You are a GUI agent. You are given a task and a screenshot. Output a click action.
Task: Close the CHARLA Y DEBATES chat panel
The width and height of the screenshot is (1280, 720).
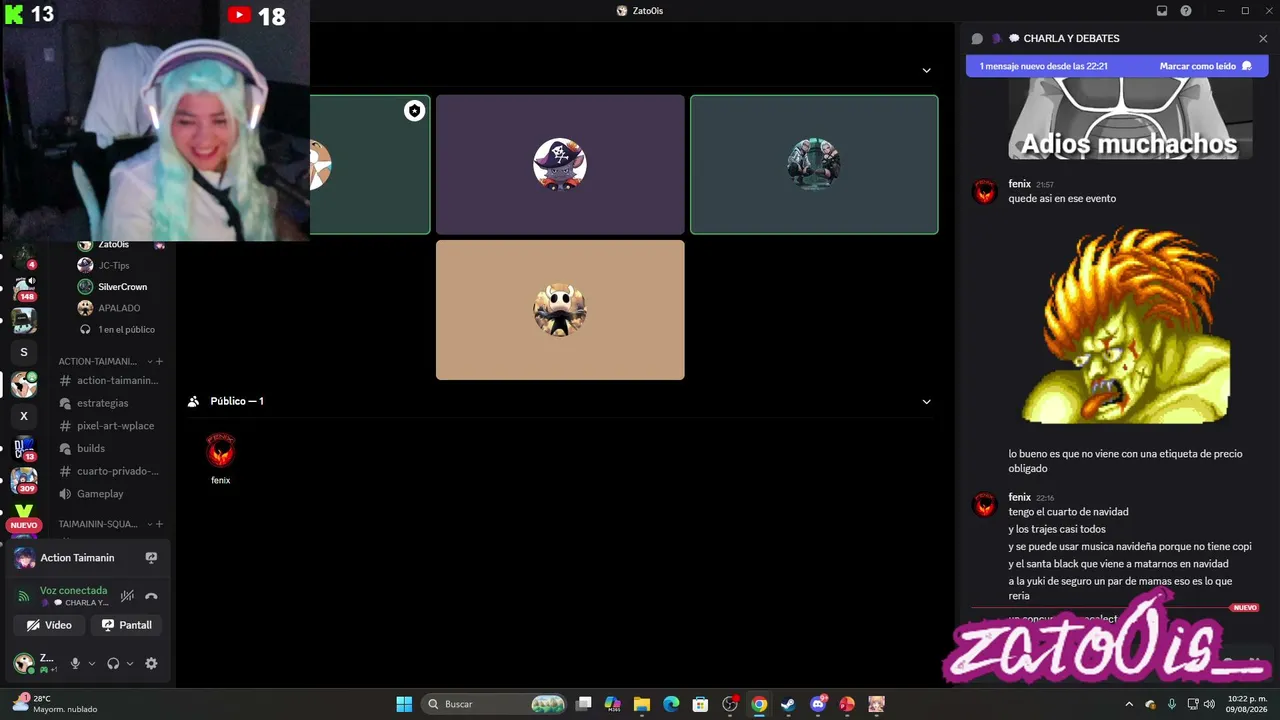pyautogui.click(x=1263, y=39)
